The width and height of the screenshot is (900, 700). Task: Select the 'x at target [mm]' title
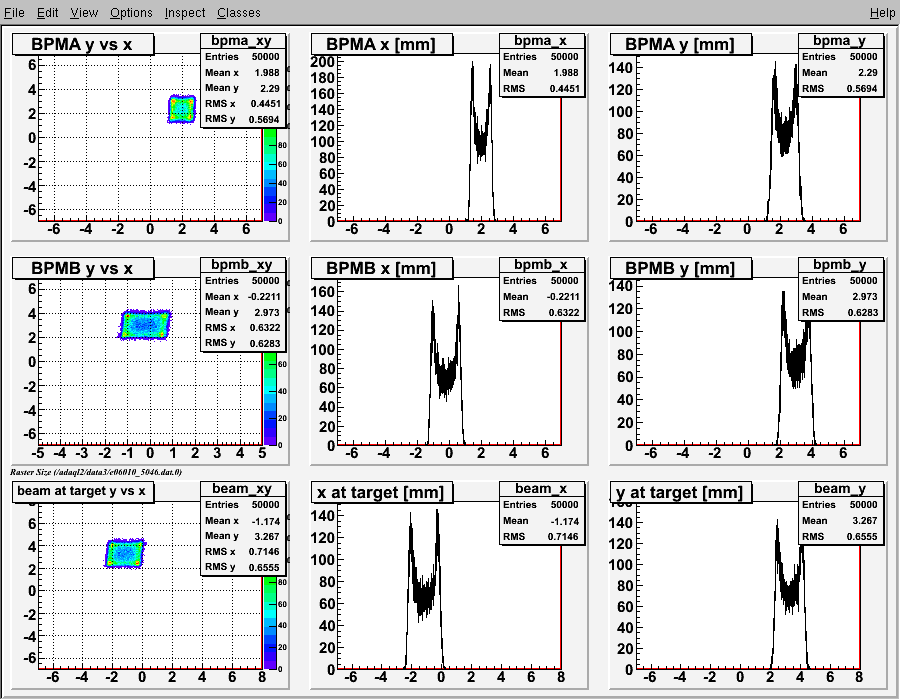coord(382,492)
